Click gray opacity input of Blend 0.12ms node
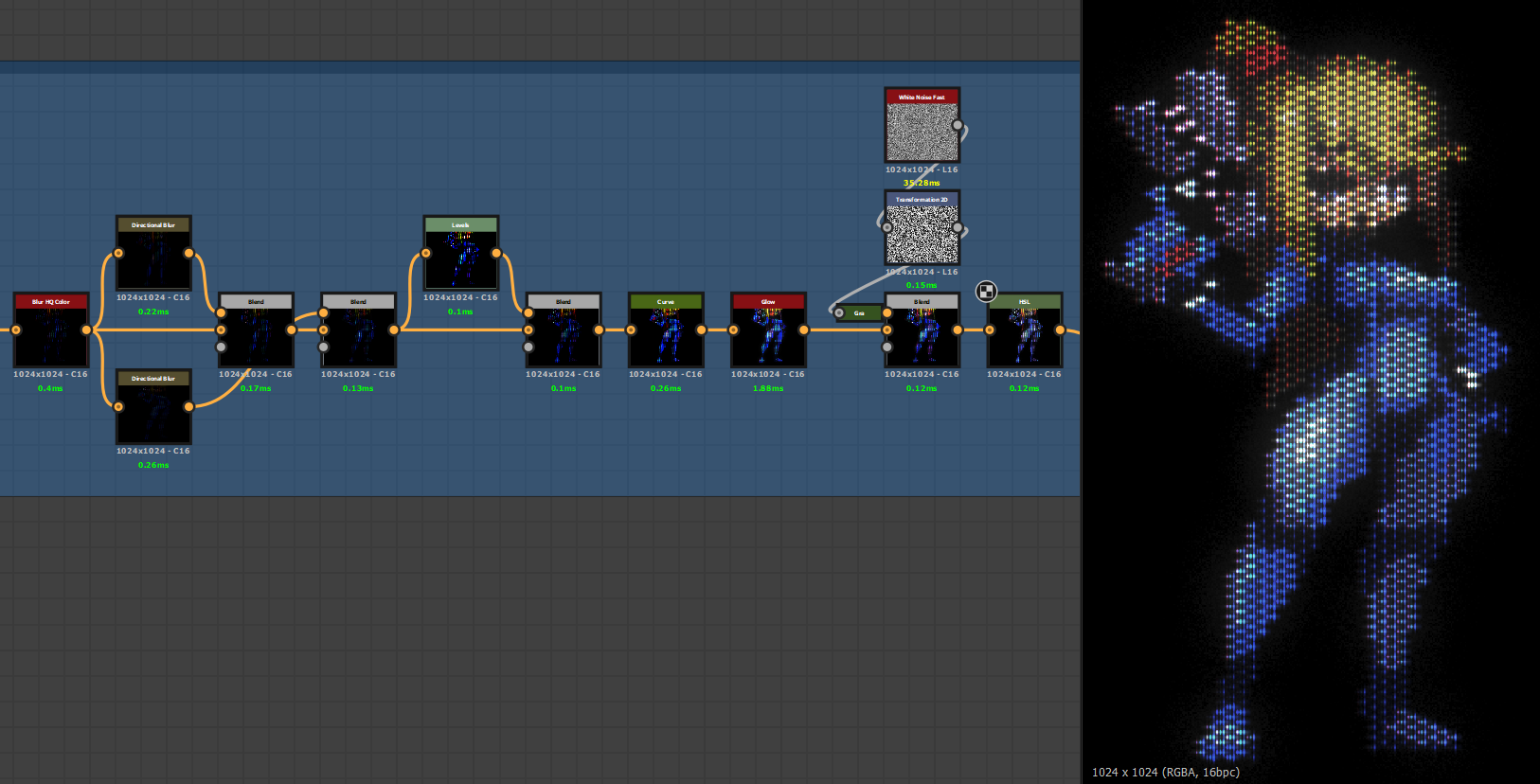1540x784 pixels. click(886, 347)
